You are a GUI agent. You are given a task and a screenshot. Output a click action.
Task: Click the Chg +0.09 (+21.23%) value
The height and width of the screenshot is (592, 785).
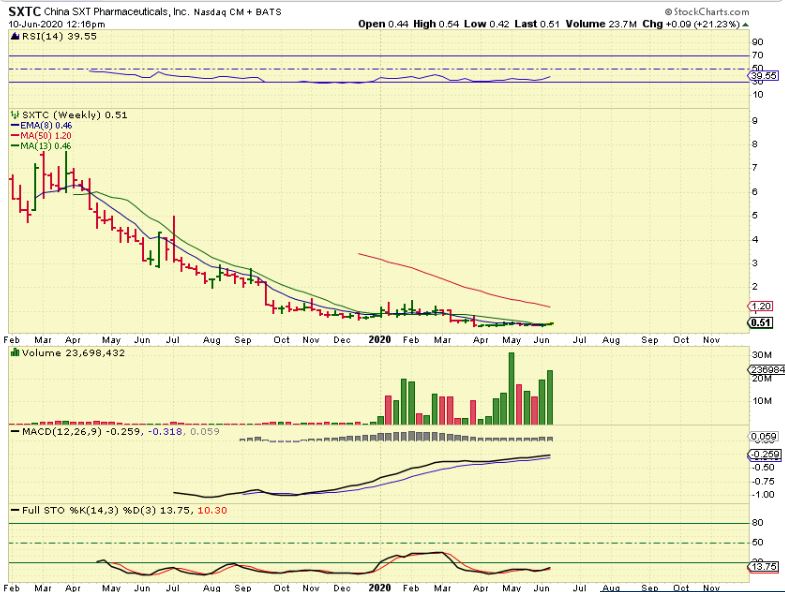point(691,24)
